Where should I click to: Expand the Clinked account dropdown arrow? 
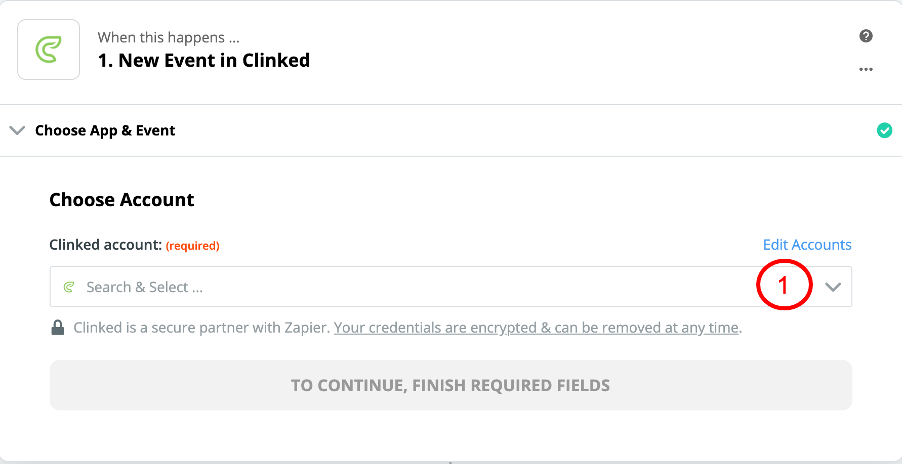coord(833,287)
